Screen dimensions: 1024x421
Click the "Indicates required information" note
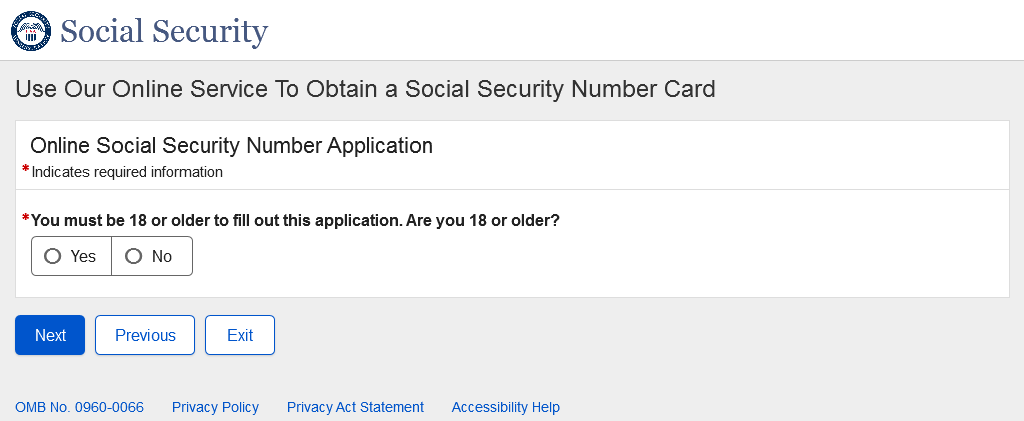(127, 172)
